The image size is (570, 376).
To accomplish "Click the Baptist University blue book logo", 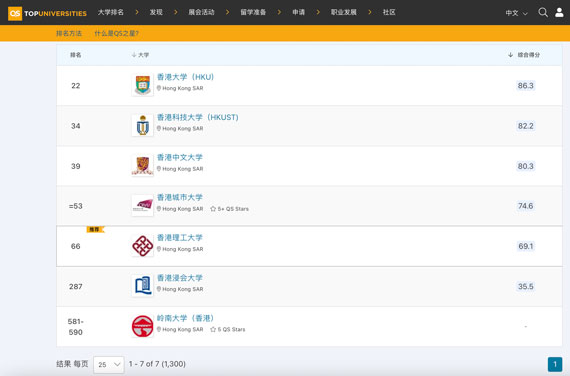I will (142, 286).
